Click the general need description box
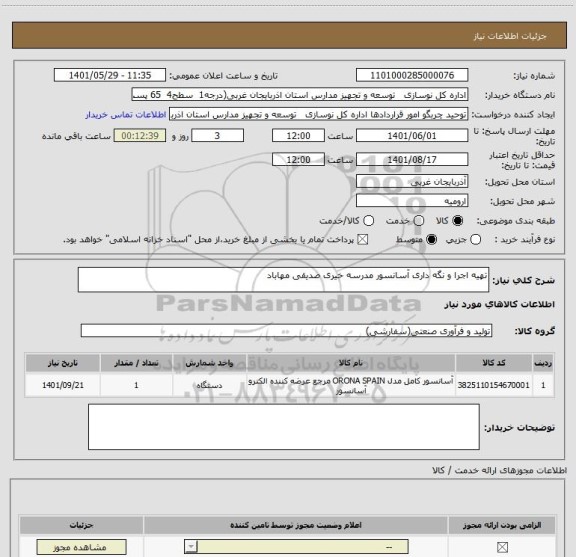This screenshot has width=576, height=557. [283, 280]
